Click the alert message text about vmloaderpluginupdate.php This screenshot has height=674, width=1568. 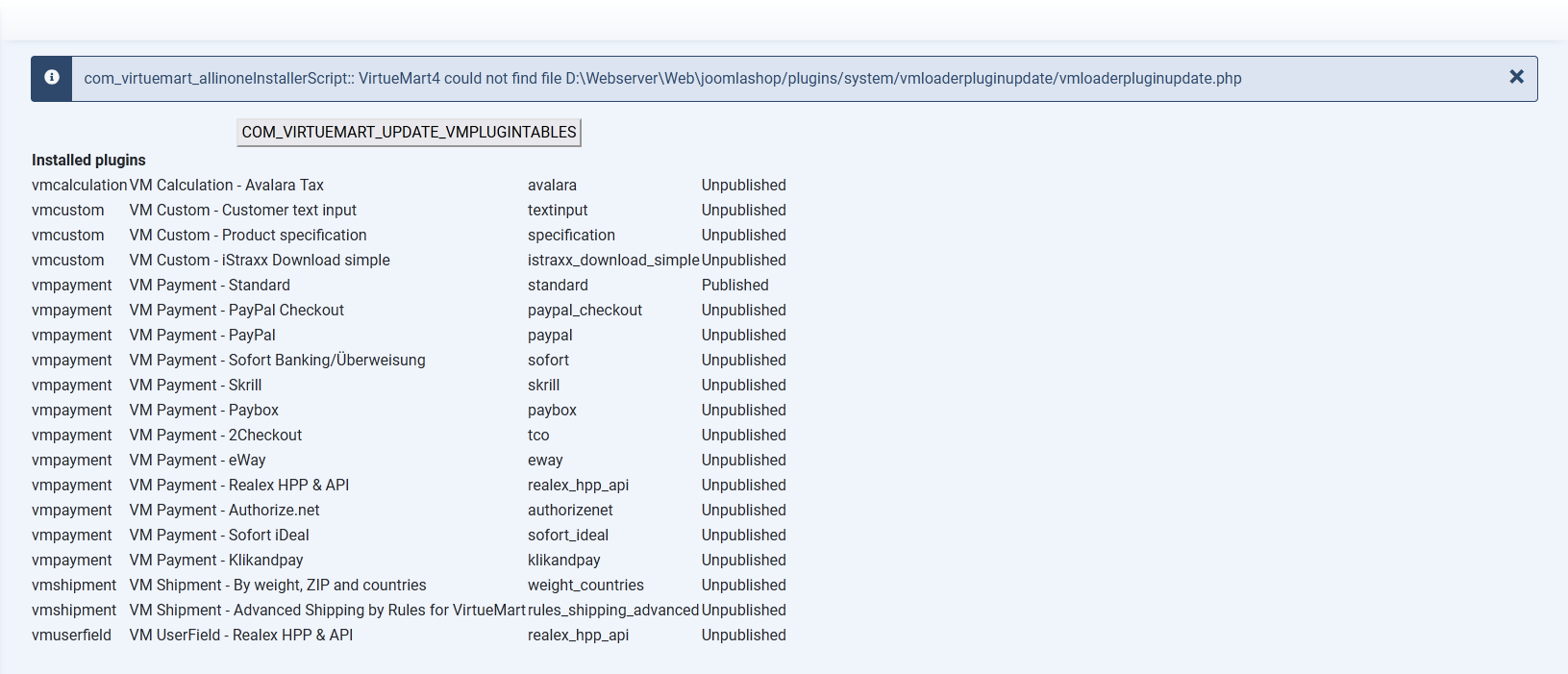coord(662,79)
